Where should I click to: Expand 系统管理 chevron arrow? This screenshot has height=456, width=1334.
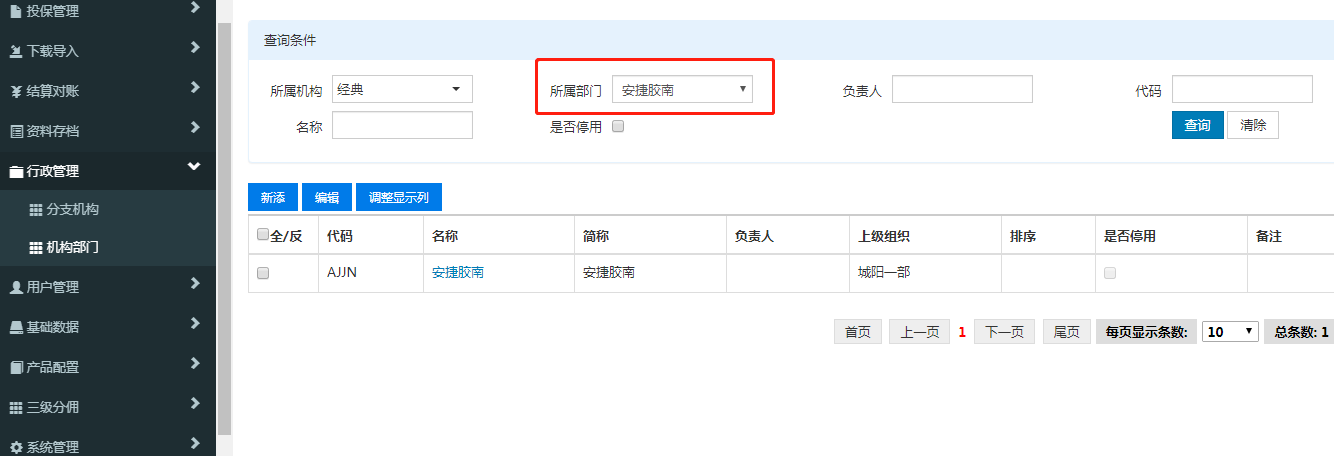[x=195, y=444]
